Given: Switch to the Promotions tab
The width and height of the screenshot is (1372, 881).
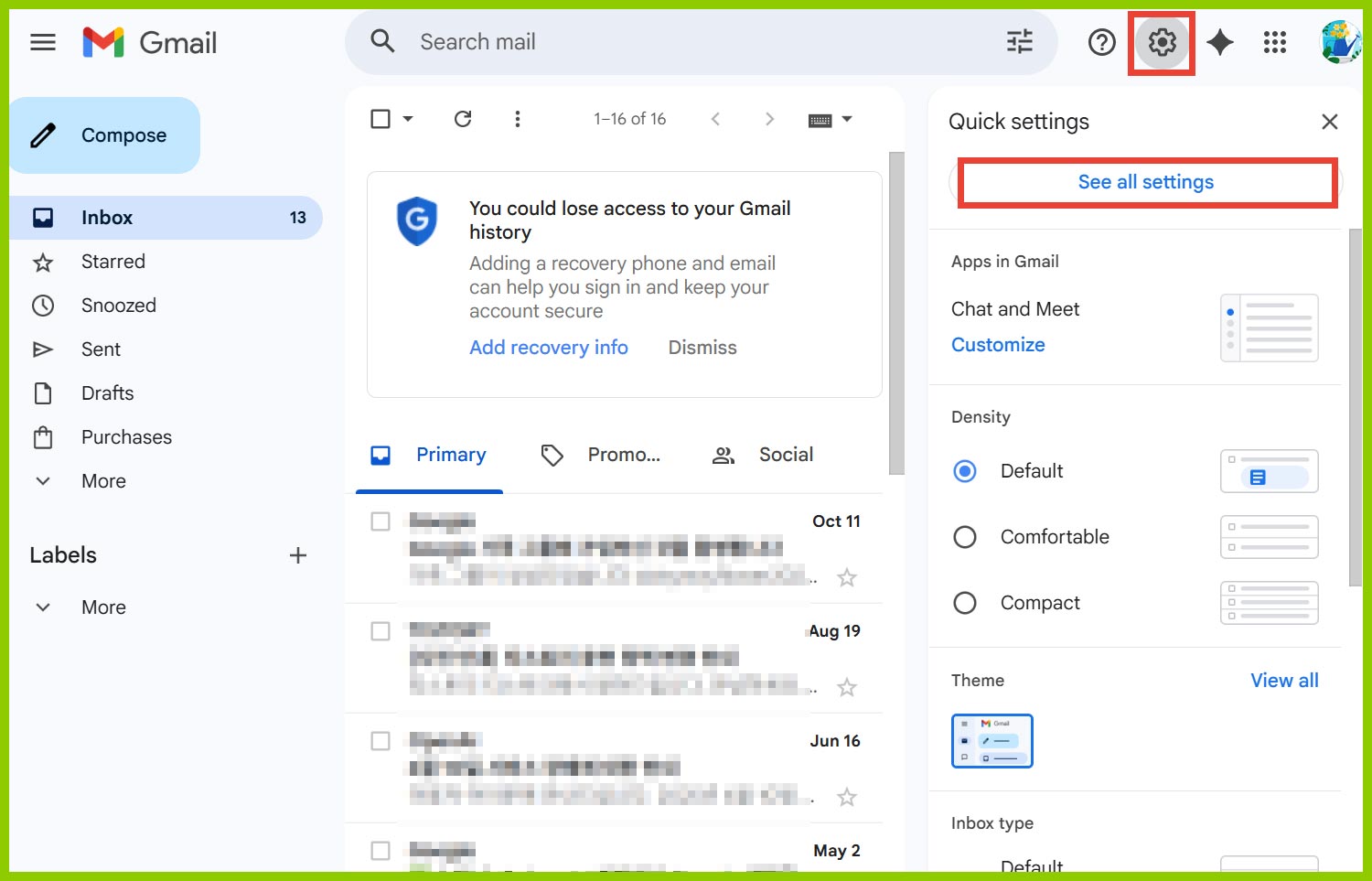Looking at the screenshot, I should click(x=601, y=455).
